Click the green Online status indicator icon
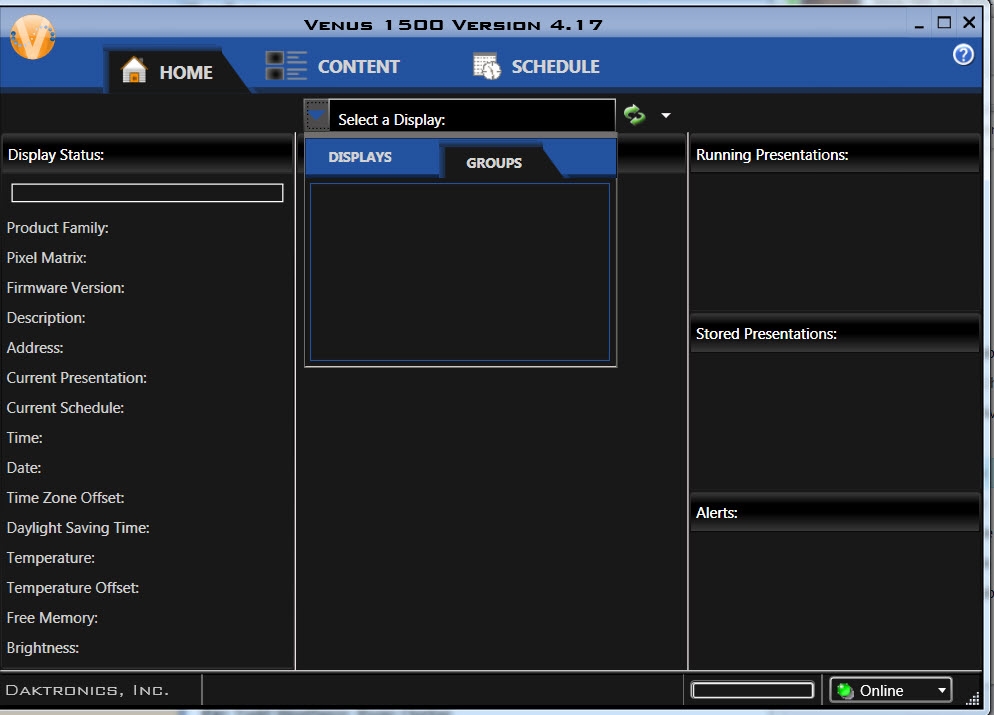 point(845,690)
